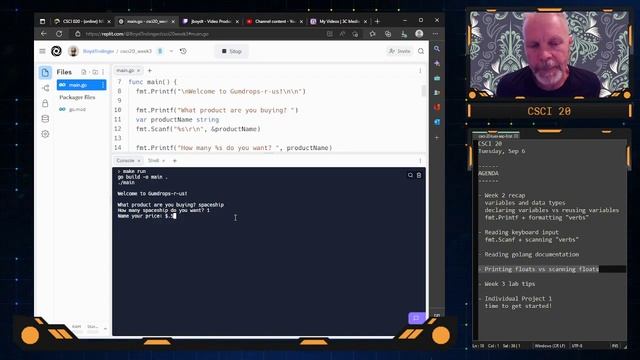This screenshot has height=360, width=640.
Task: Click line 12 fmt.Scanf code
Action: [x=198, y=129]
